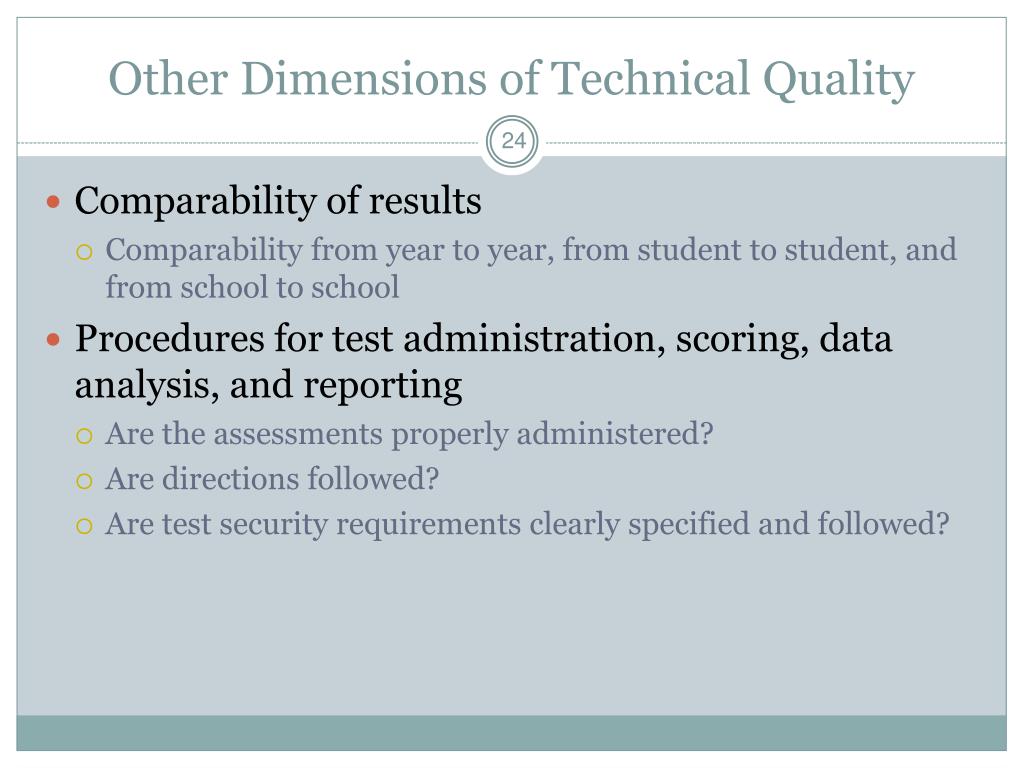This screenshot has width=1024, height=768.
Task: Click the orange bullet beside Comparability of results
Action: 54,202
